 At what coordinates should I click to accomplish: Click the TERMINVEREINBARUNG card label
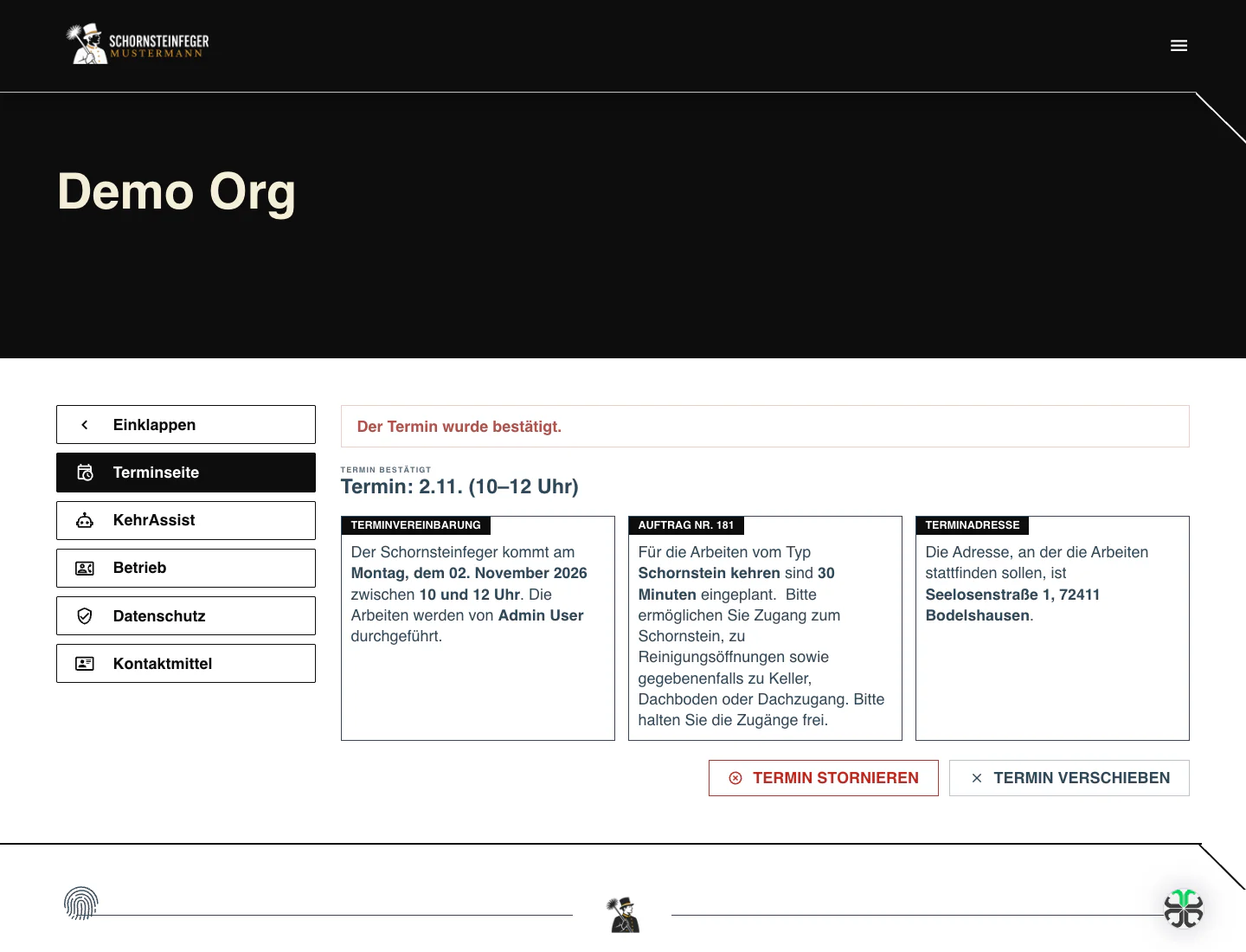coord(416,525)
